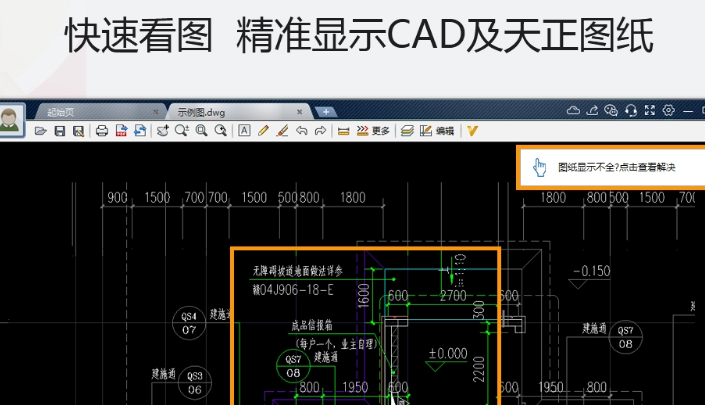Click the 2700 dimension text
This screenshot has width=705, height=405.
[x=453, y=296]
